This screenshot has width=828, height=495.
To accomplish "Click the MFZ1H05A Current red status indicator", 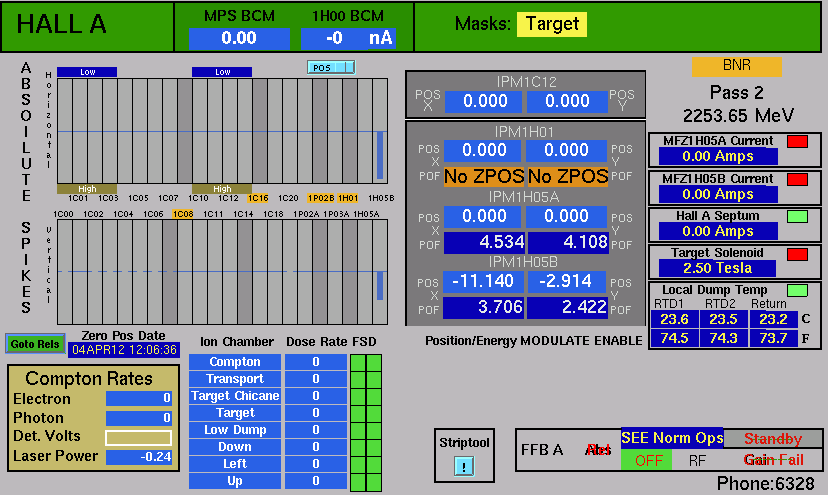I will pyautogui.click(x=797, y=142).
